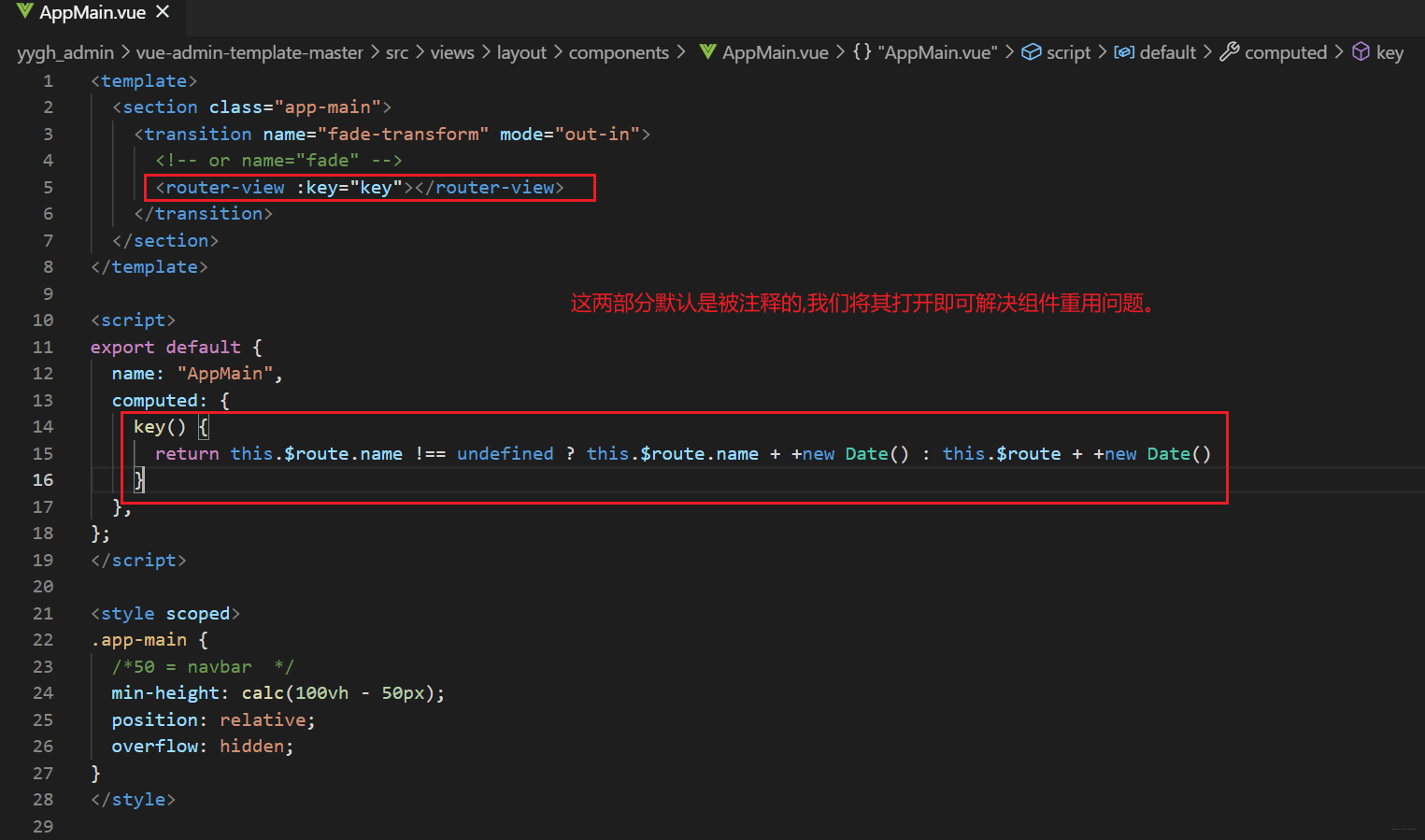Select the AppMain.vue editor tab
Screen dimensions: 1425x840
[x=93, y=13]
